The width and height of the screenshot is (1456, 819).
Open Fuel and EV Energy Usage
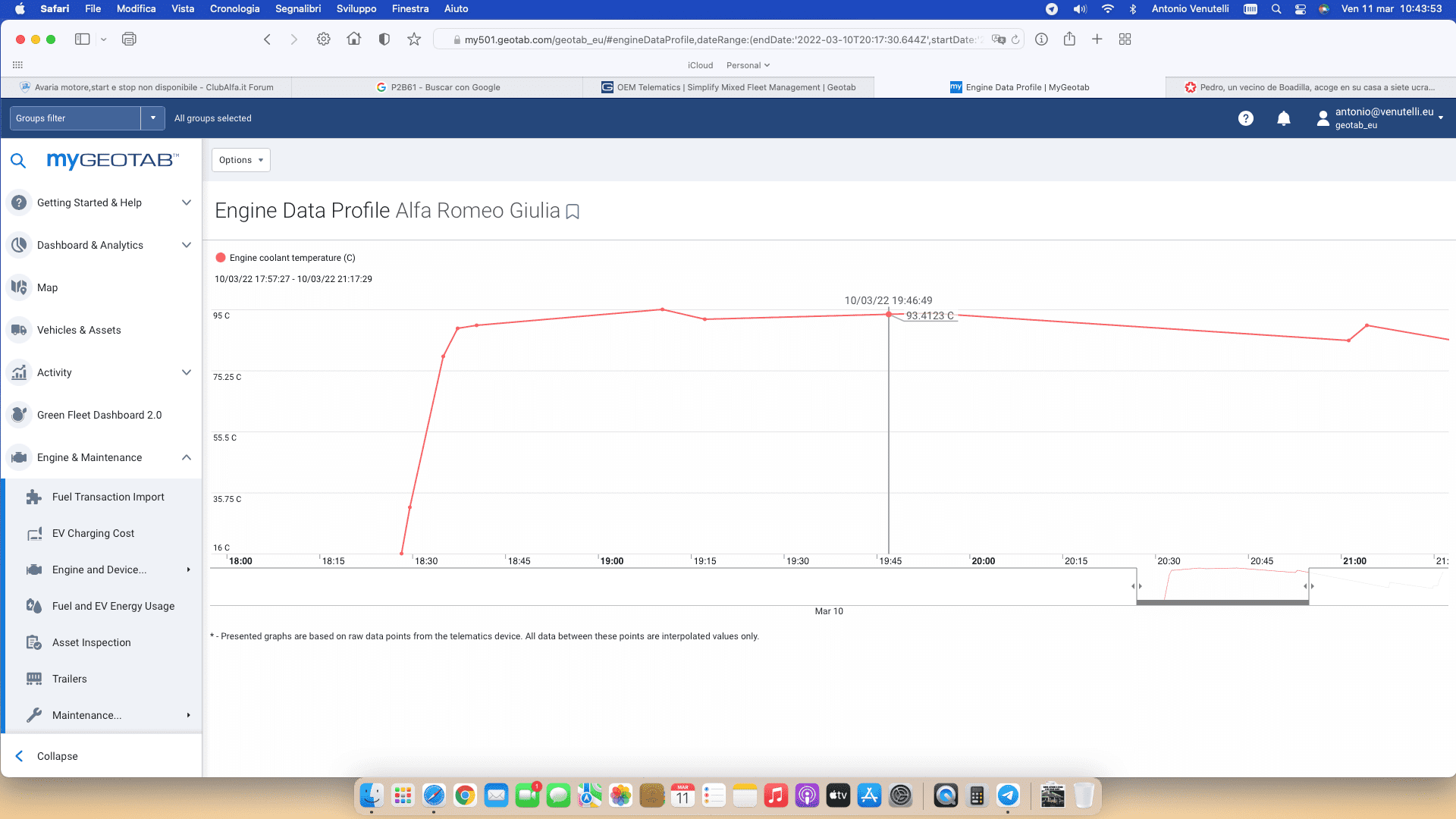(113, 606)
